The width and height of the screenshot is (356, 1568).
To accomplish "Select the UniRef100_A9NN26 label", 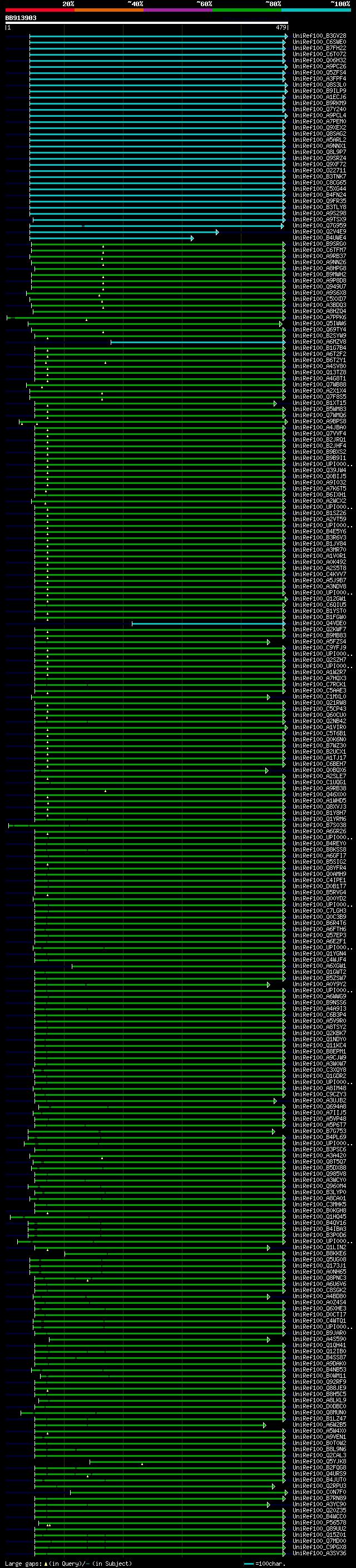I will pyautogui.click(x=319, y=263).
